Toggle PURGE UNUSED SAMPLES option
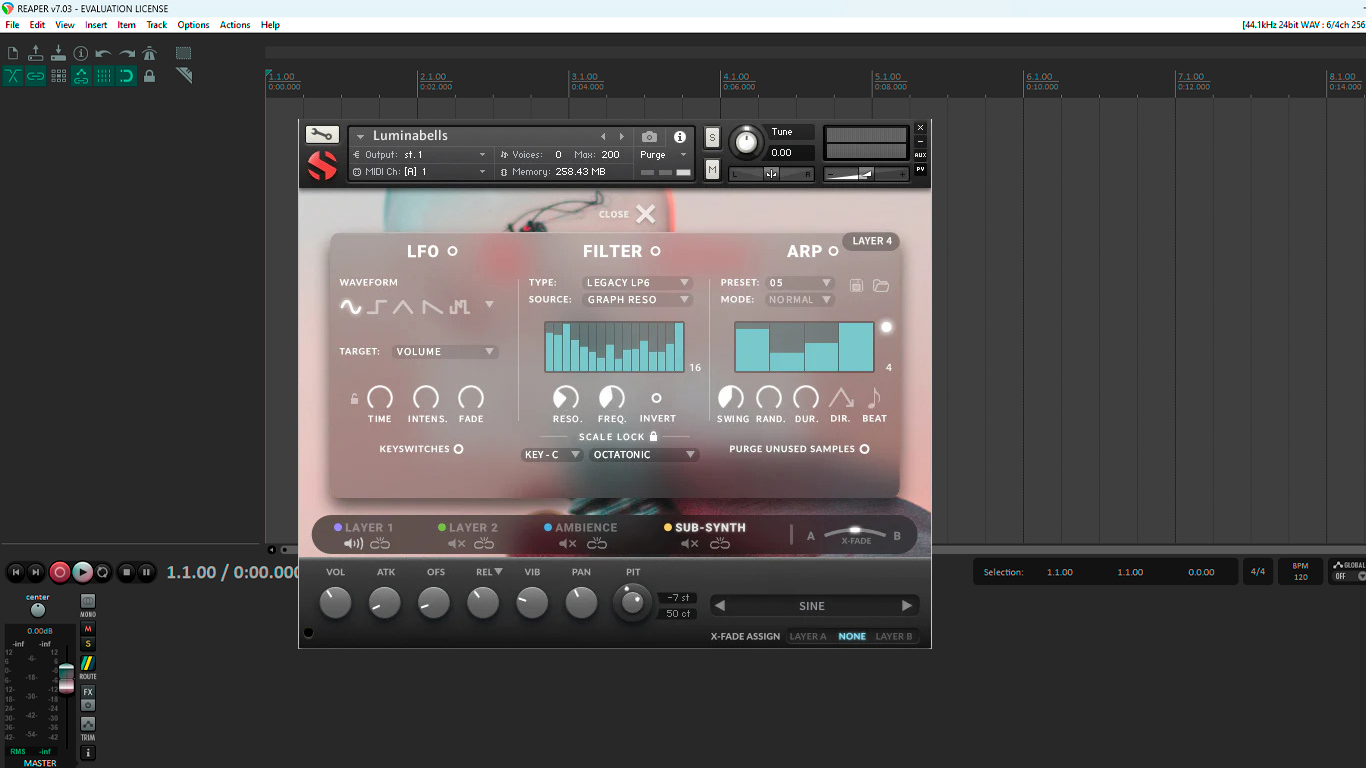The width and height of the screenshot is (1366, 768). pos(865,449)
